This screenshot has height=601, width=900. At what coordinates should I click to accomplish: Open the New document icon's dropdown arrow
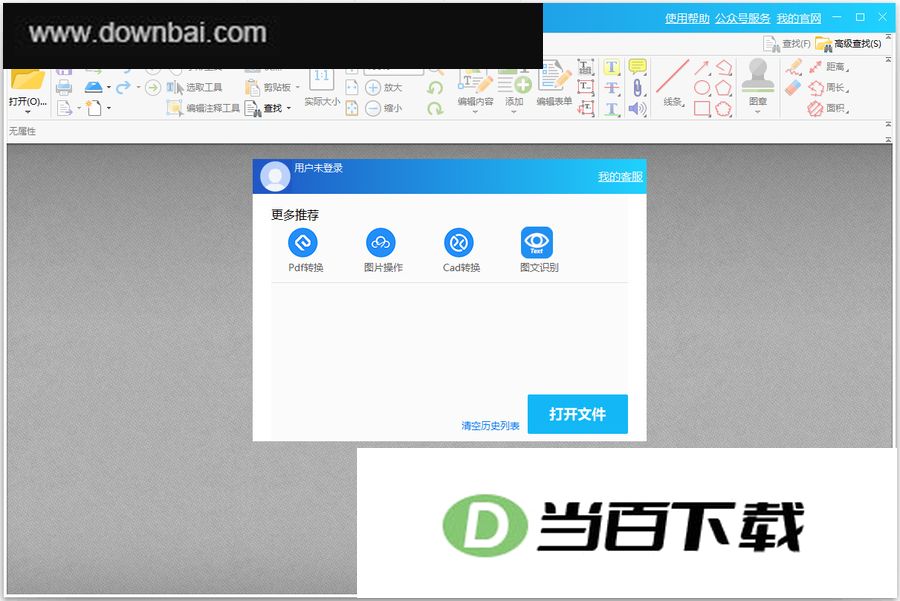click(x=108, y=108)
